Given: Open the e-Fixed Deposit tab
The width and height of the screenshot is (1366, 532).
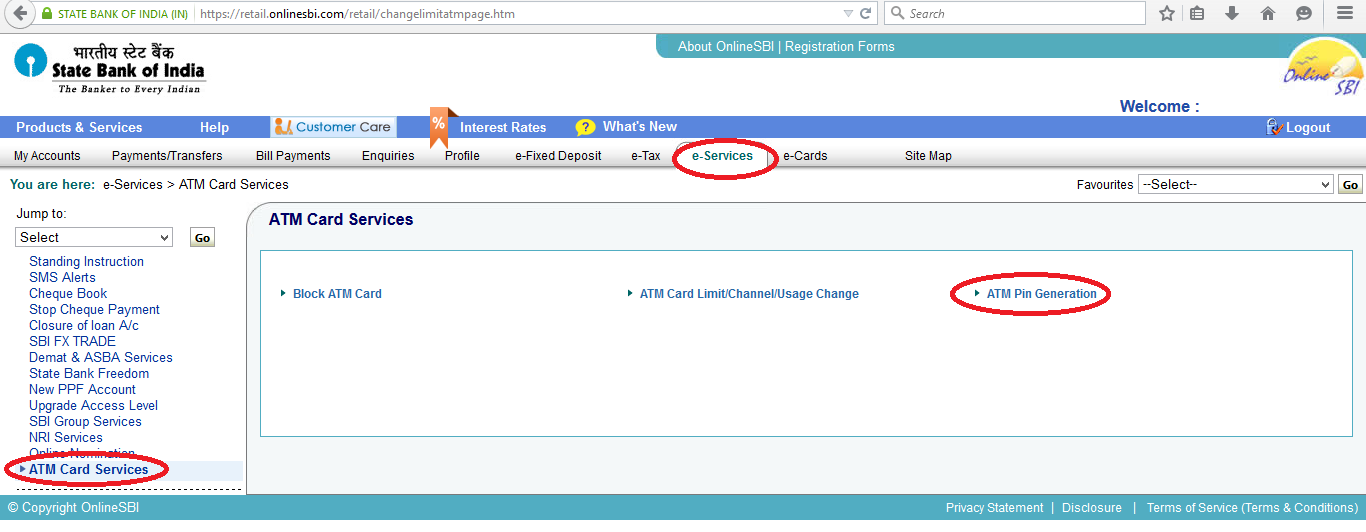Looking at the screenshot, I should coord(558,156).
